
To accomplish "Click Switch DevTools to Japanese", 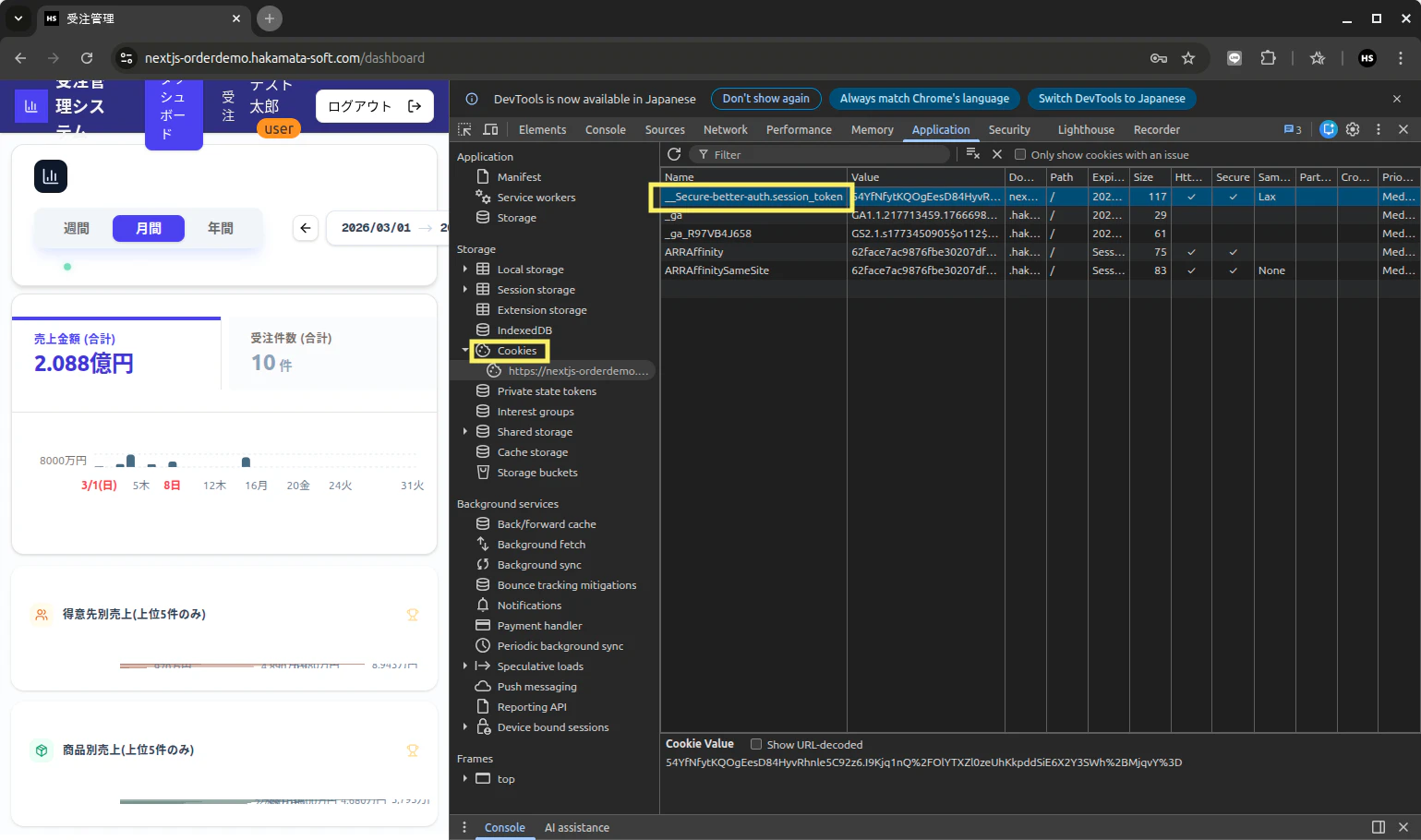I will pos(1112,98).
